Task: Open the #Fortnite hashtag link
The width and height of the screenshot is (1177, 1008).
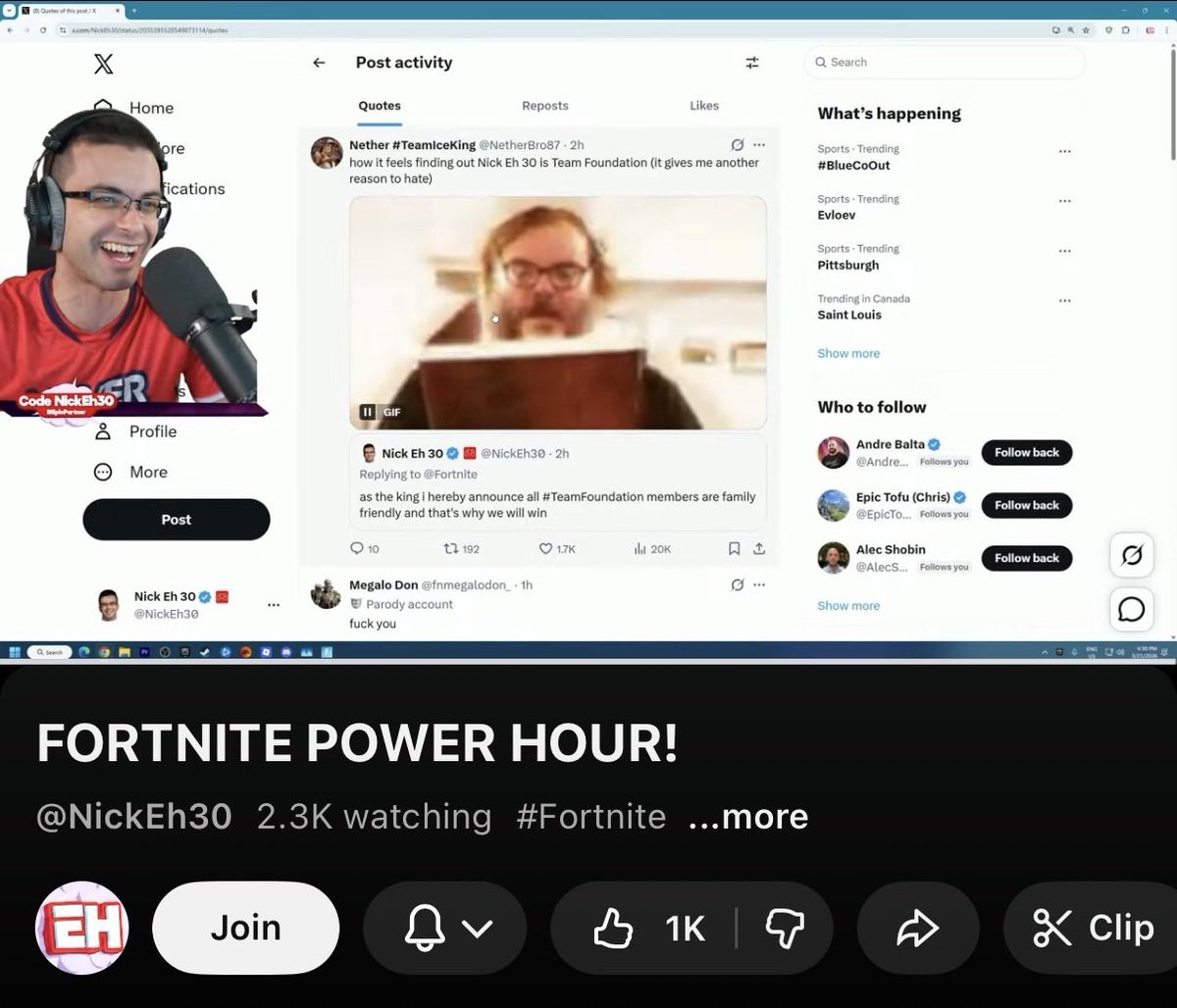Action: [591, 816]
